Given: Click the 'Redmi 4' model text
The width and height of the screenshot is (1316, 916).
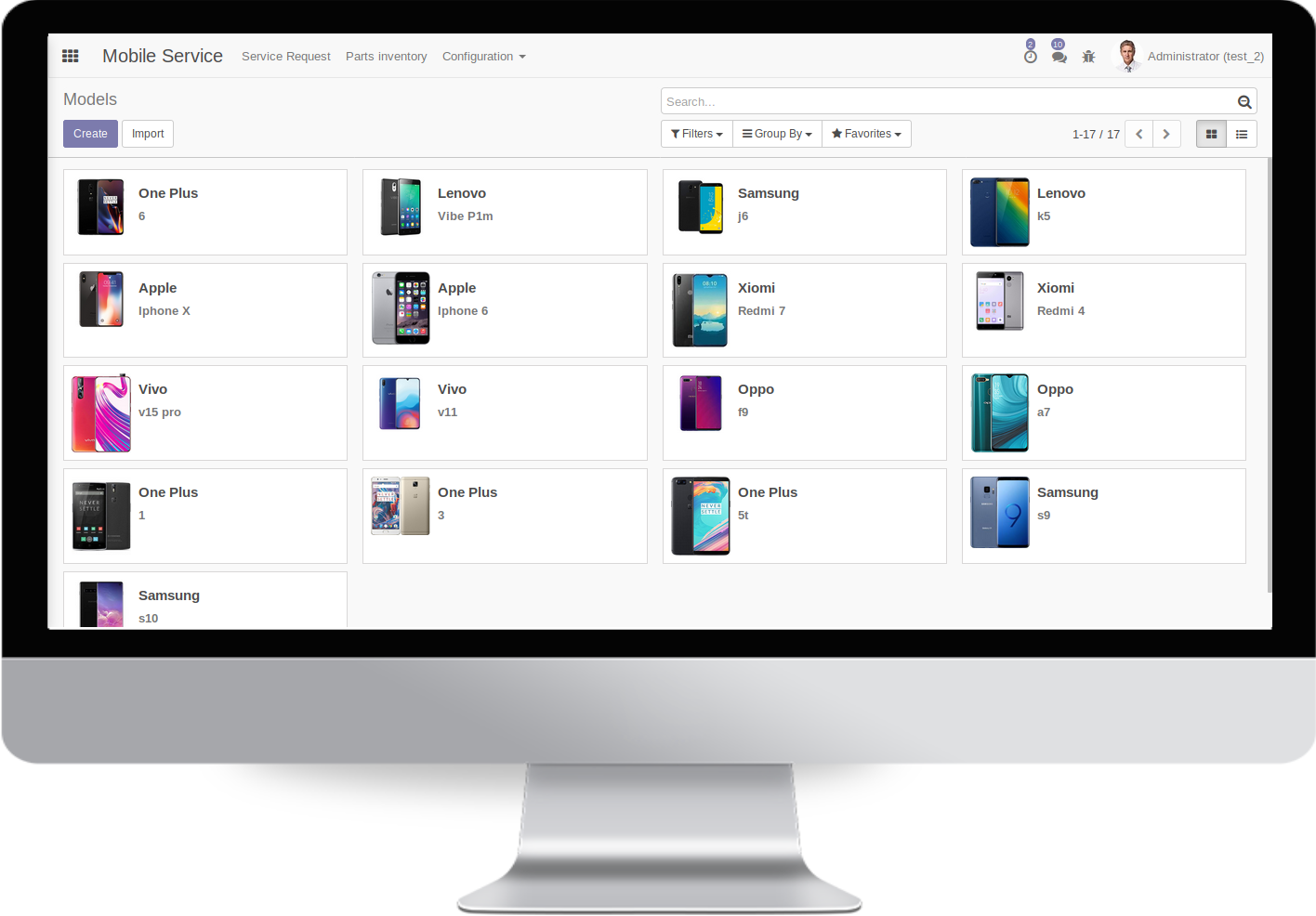Looking at the screenshot, I should [1060, 310].
